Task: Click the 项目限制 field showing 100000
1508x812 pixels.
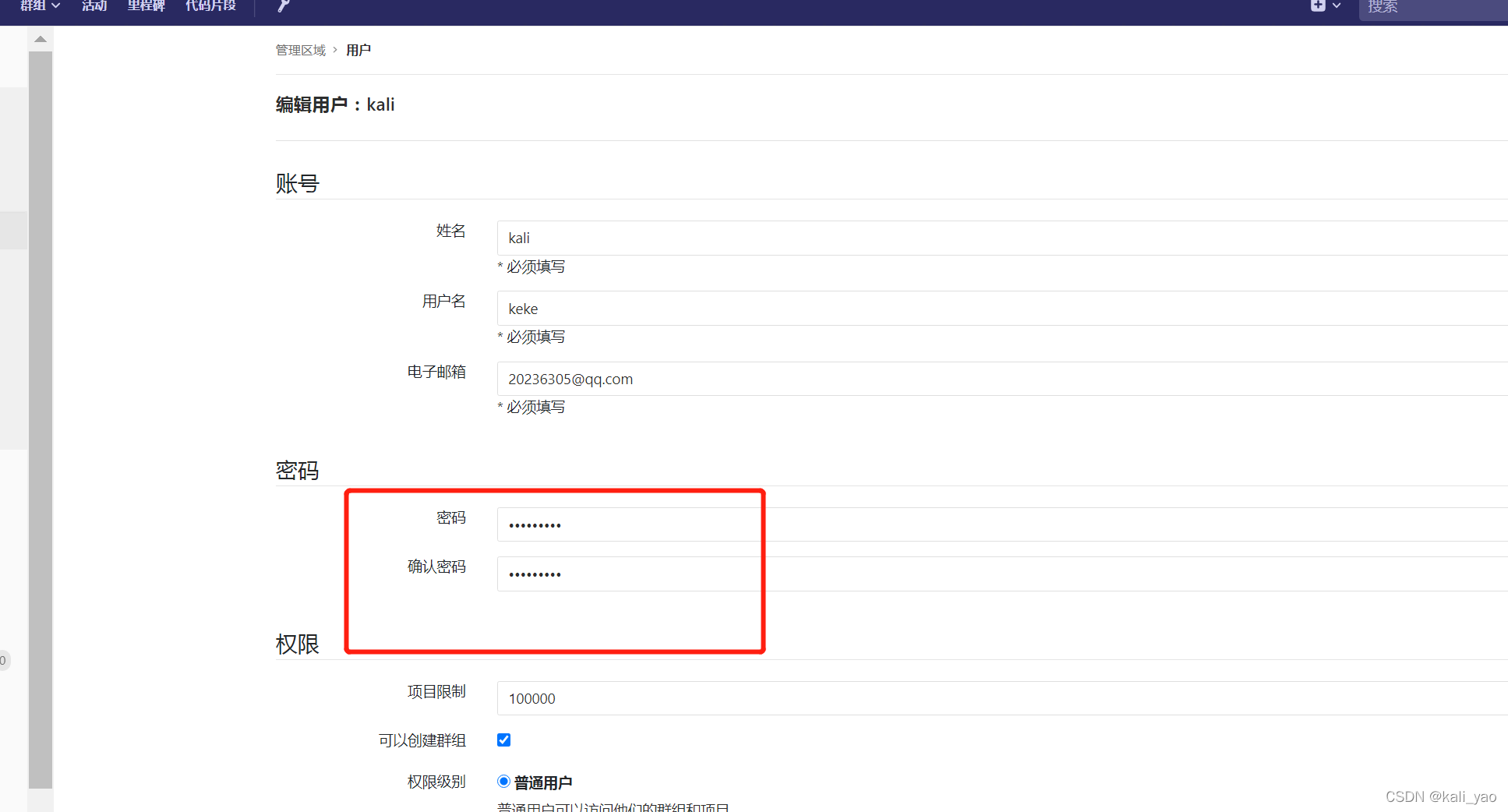Action: (1002, 698)
